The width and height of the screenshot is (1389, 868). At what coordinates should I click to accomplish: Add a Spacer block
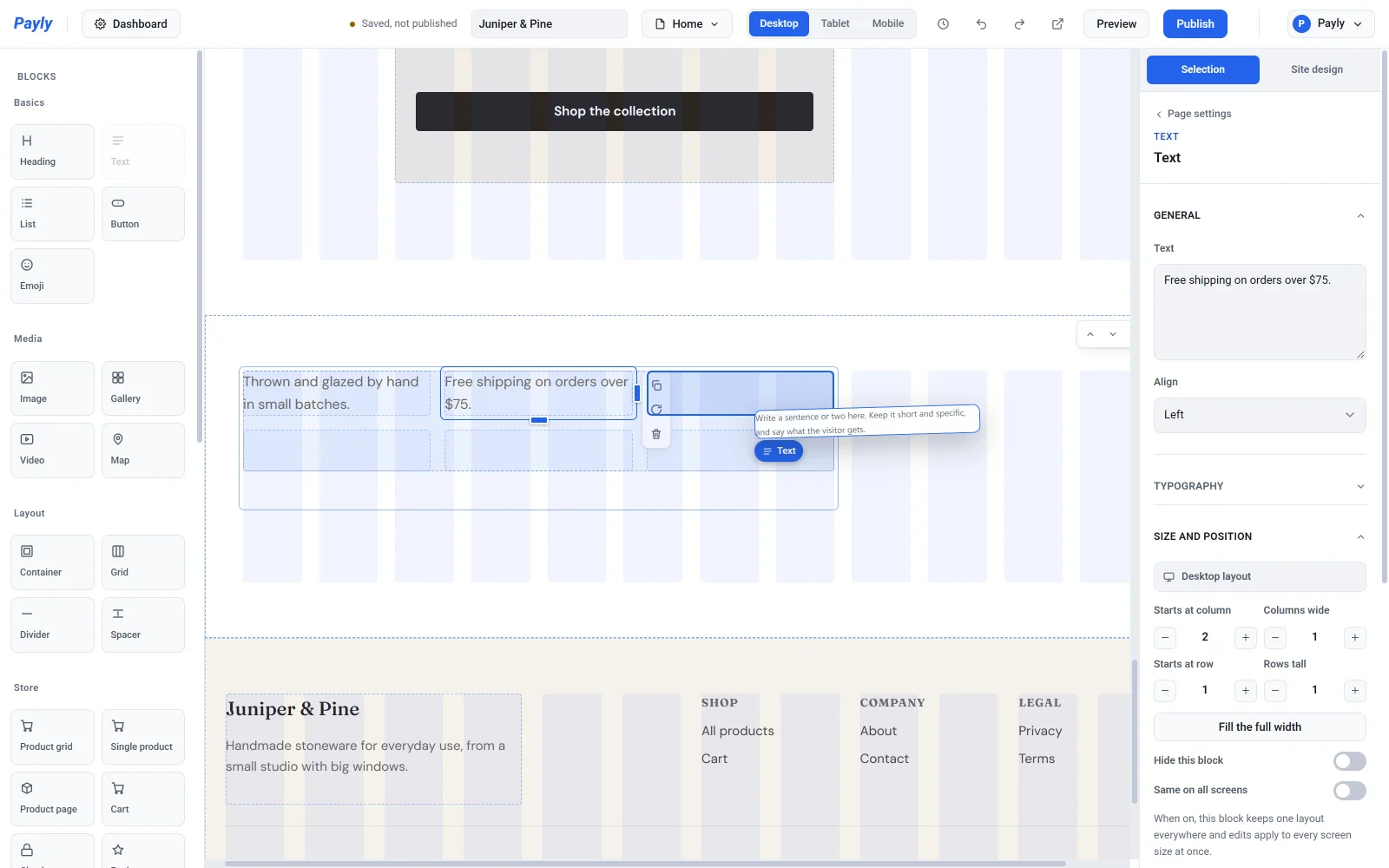pos(143,625)
